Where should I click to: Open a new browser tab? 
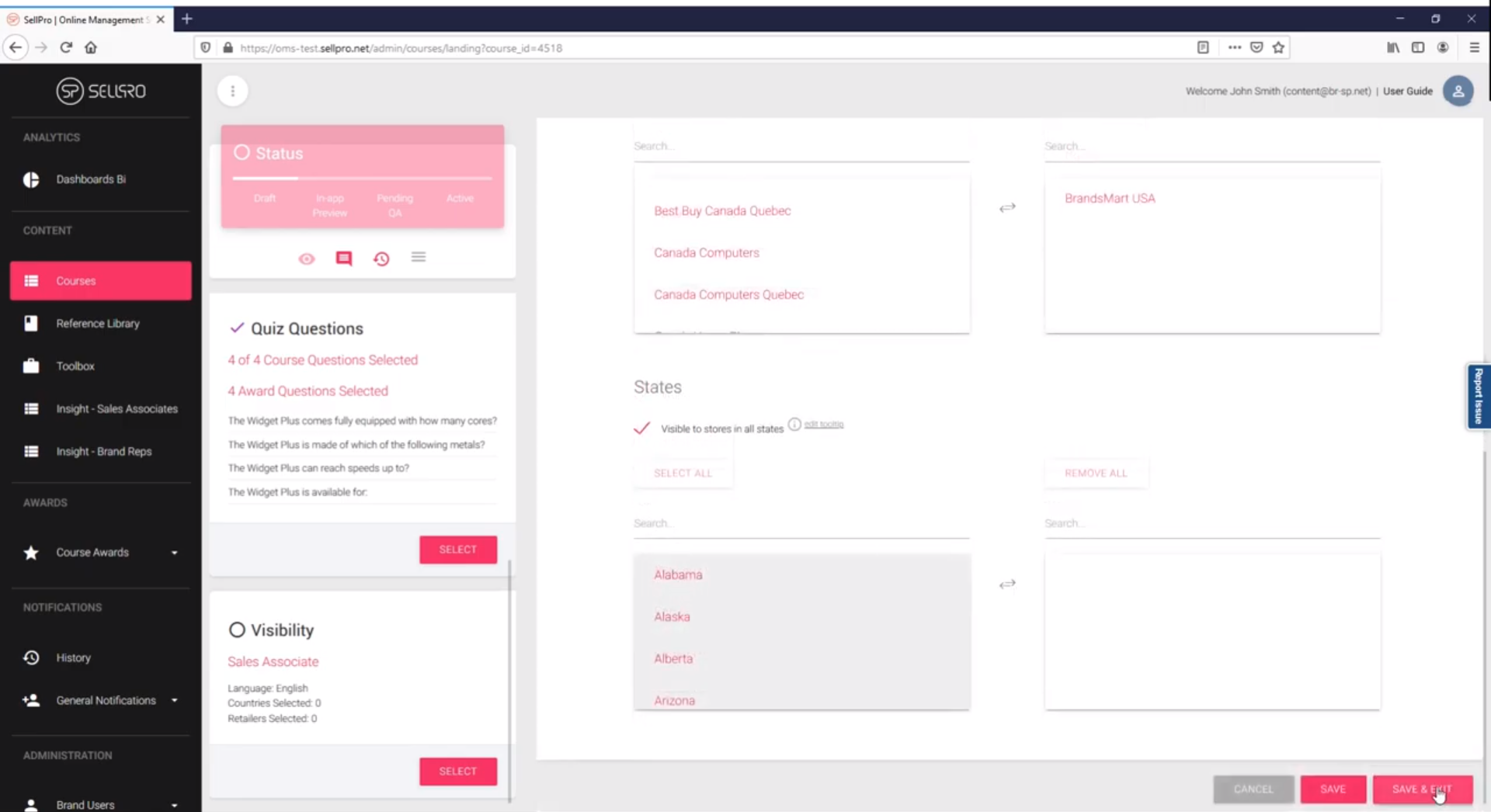point(187,19)
